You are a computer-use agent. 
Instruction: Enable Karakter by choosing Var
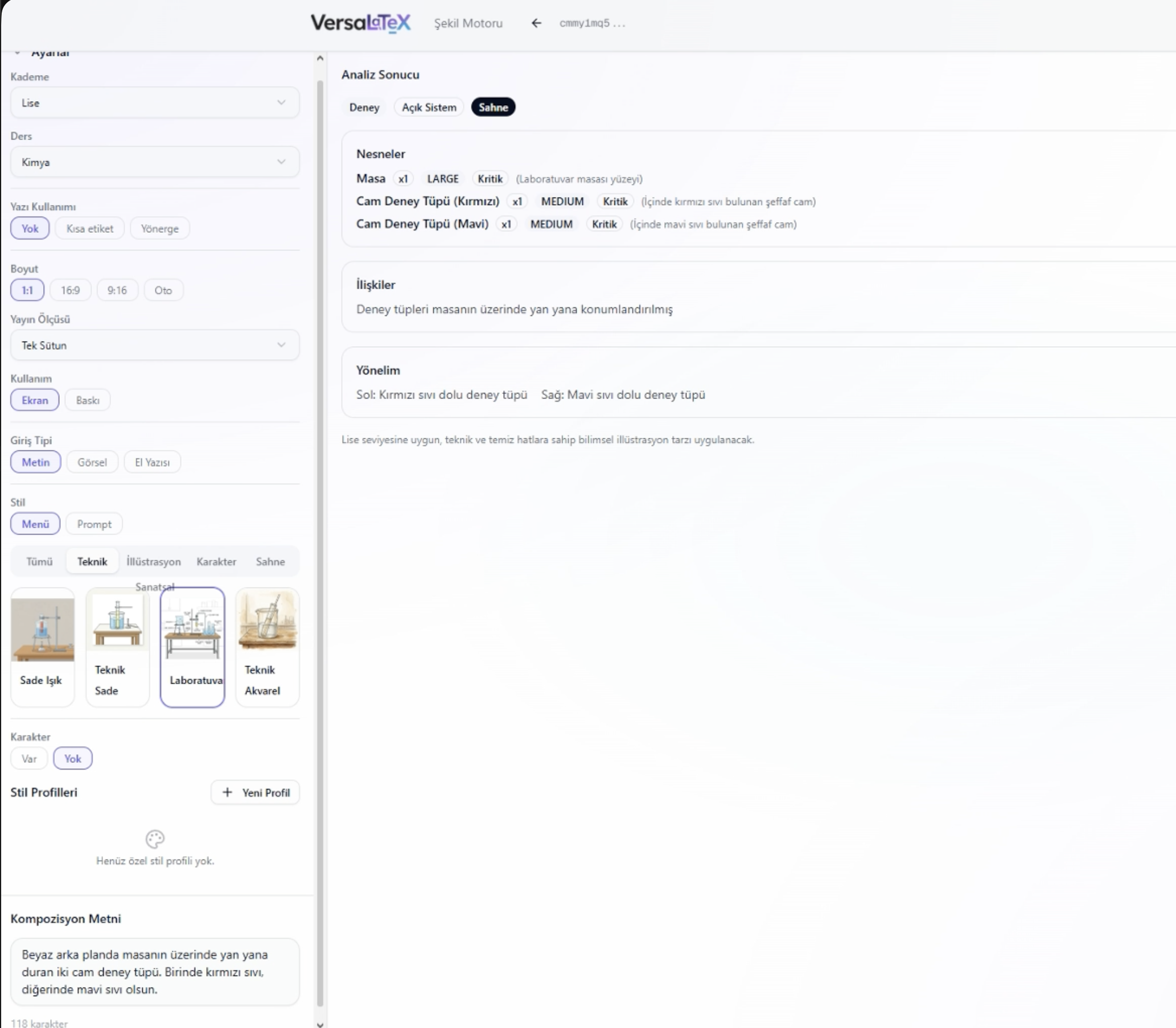pyautogui.click(x=28, y=758)
